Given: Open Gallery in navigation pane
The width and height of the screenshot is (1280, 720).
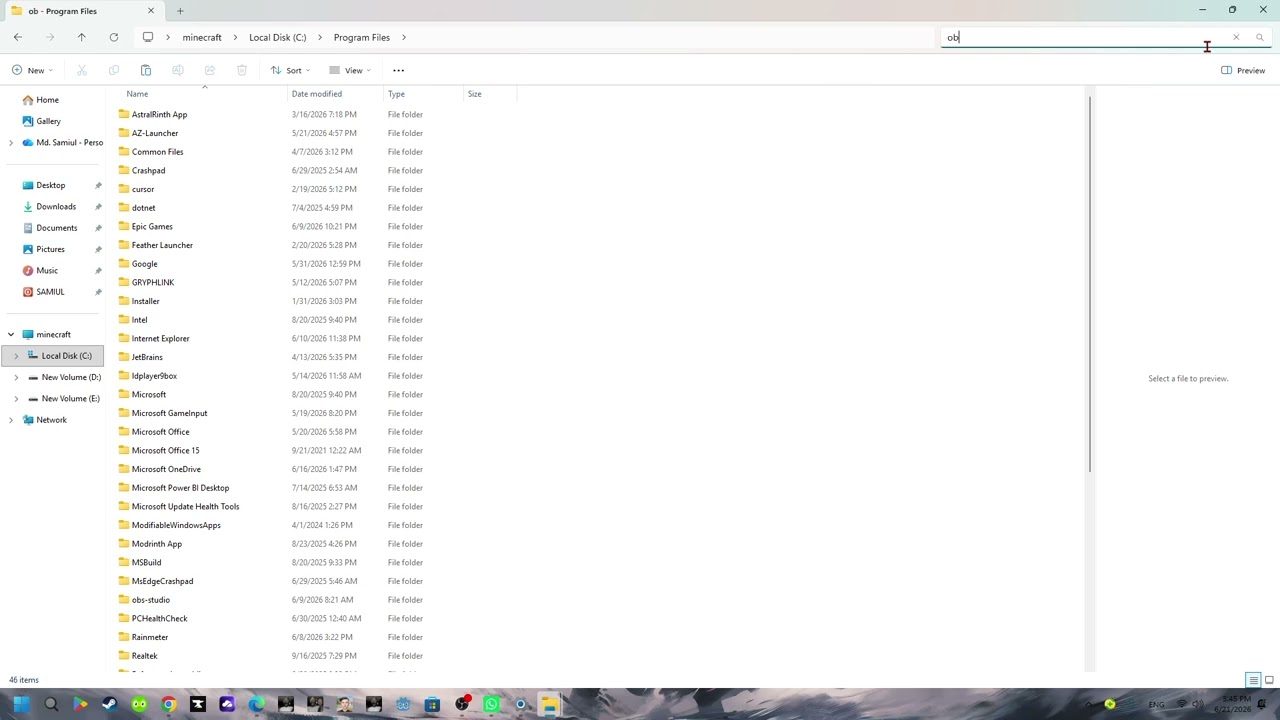Looking at the screenshot, I should 48,121.
